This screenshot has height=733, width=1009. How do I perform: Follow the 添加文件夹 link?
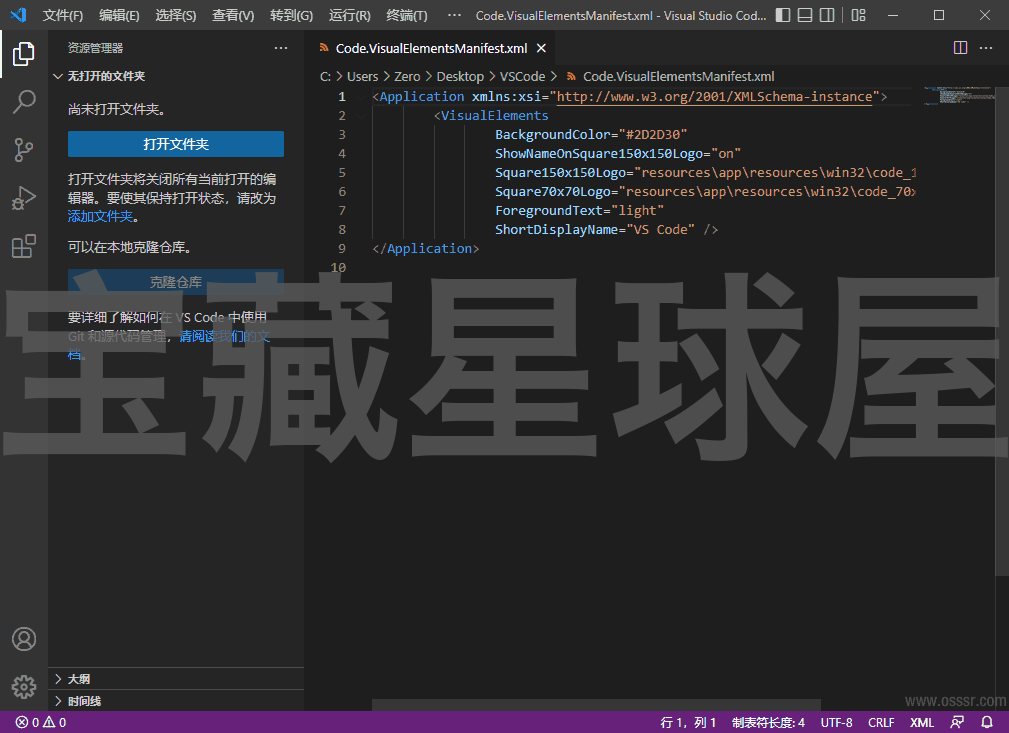(100, 216)
